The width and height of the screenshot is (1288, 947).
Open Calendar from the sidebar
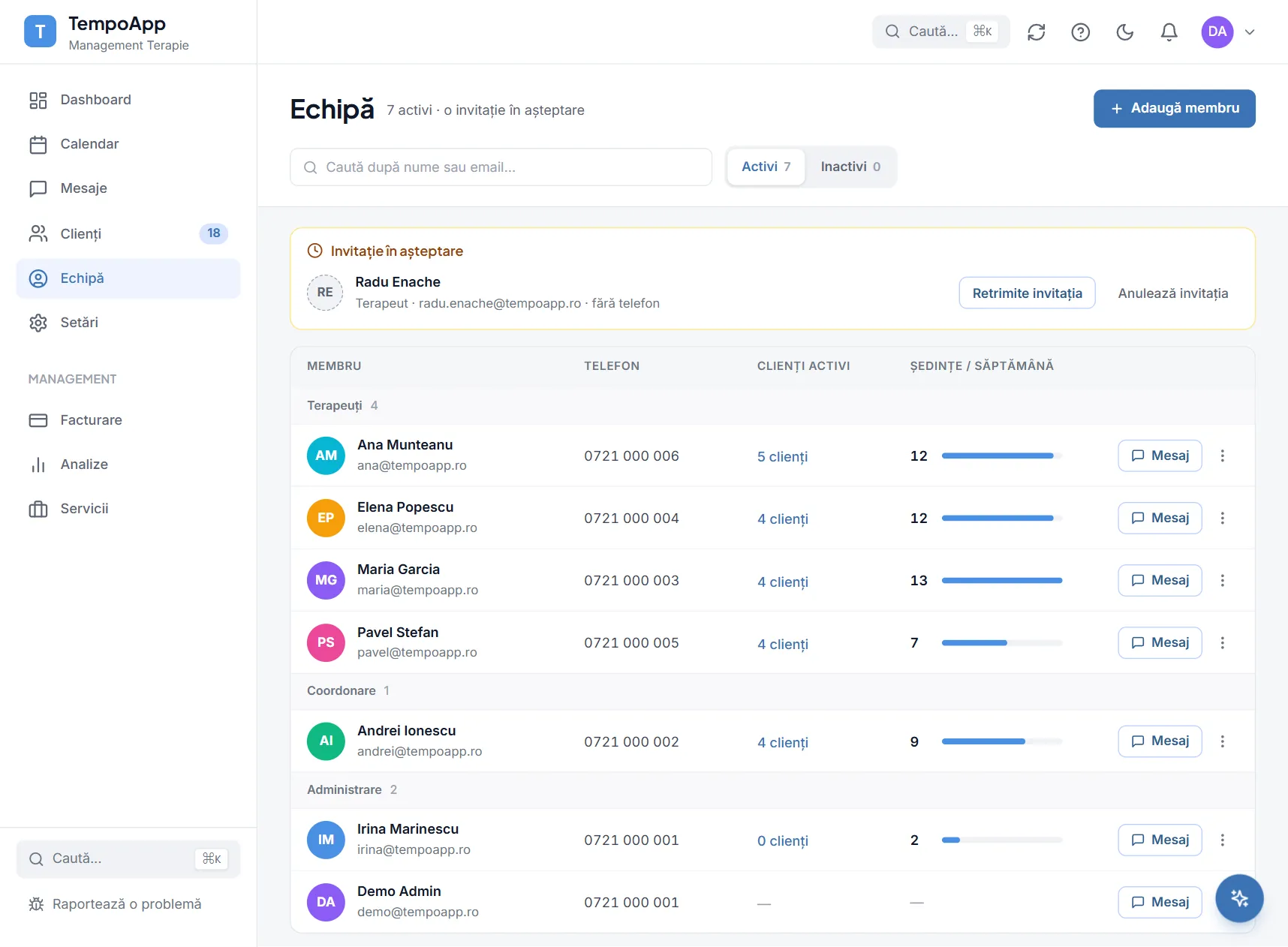tap(128, 144)
